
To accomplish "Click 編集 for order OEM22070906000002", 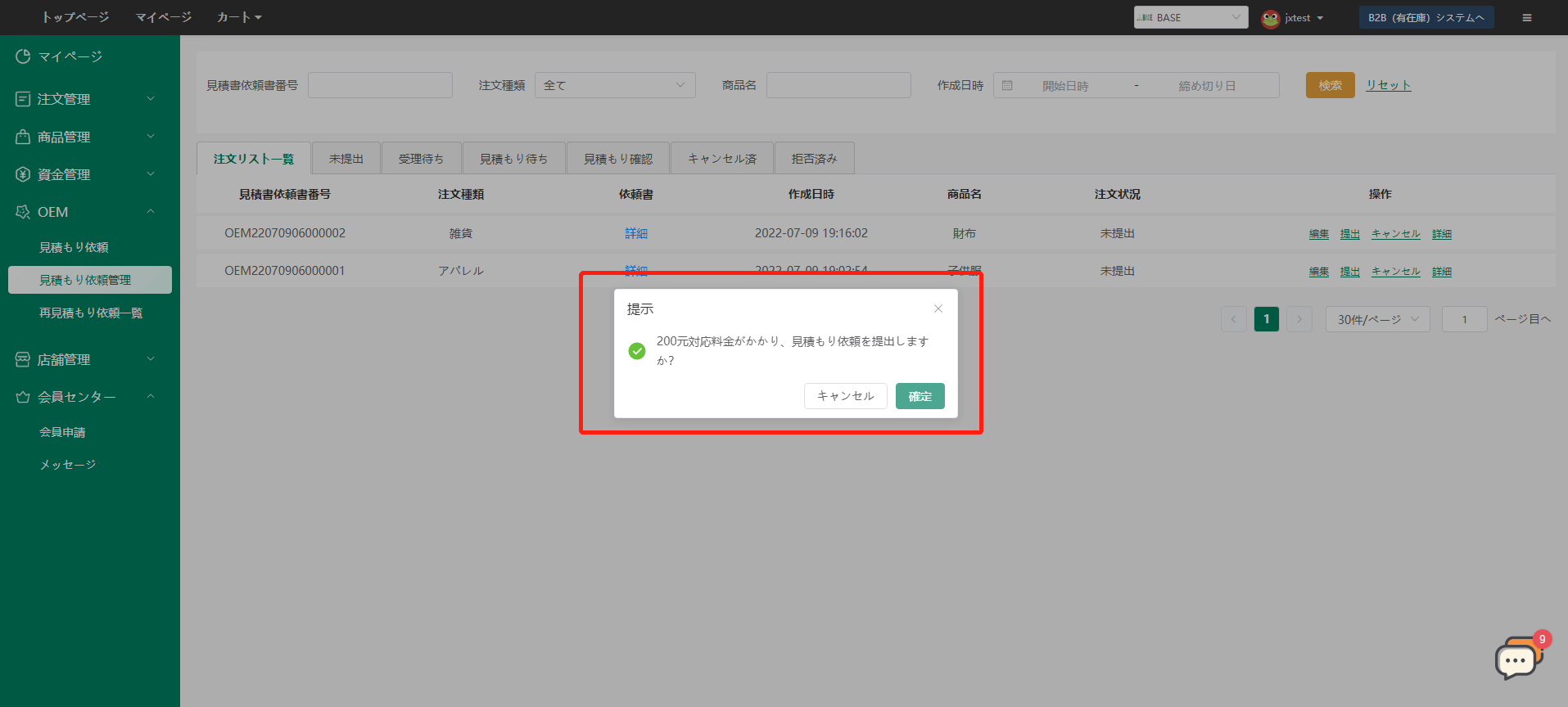I will point(1319,234).
